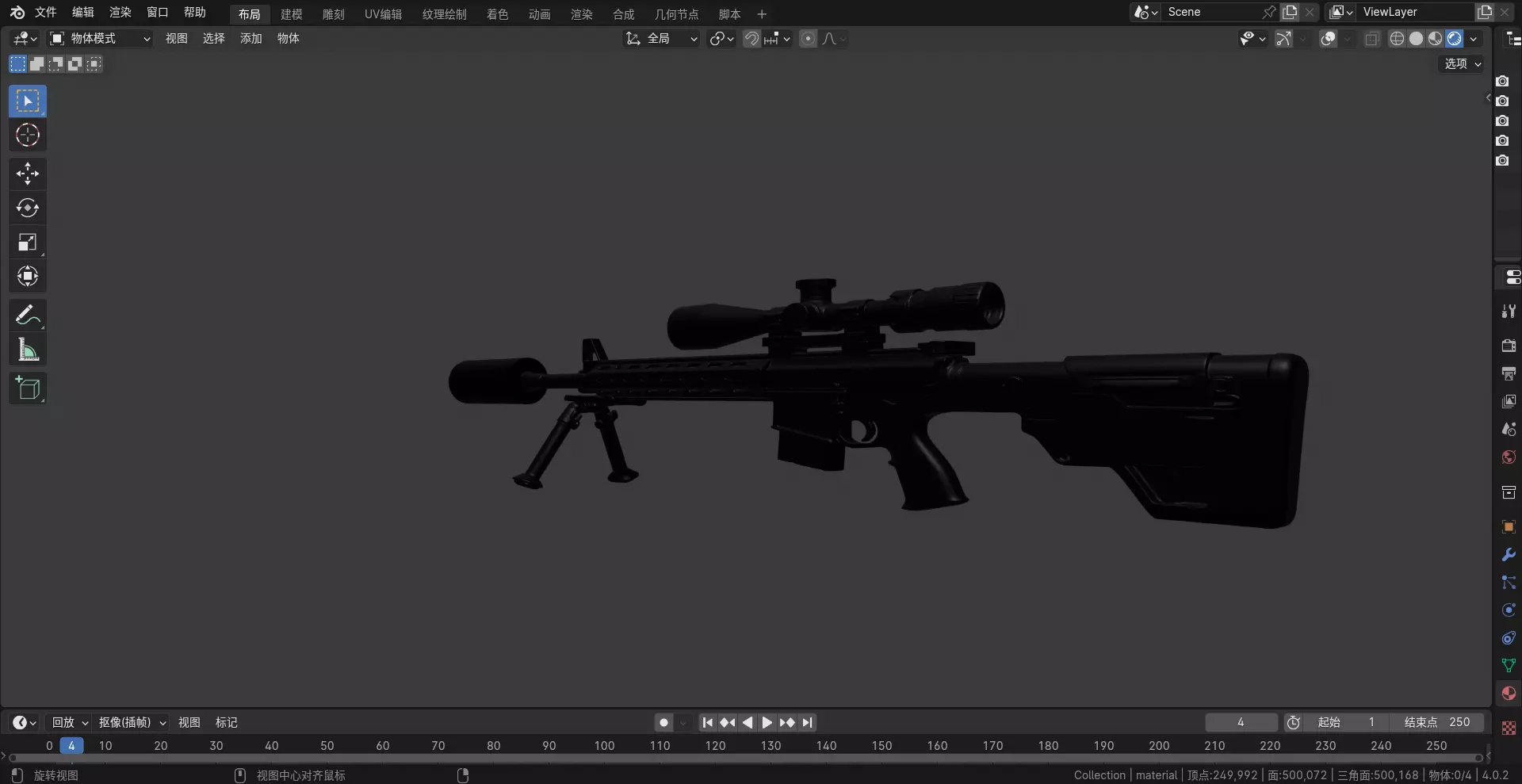This screenshot has width=1522, height=784.
Task: Open the Render properties tab
Action: (x=1509, y=346)
